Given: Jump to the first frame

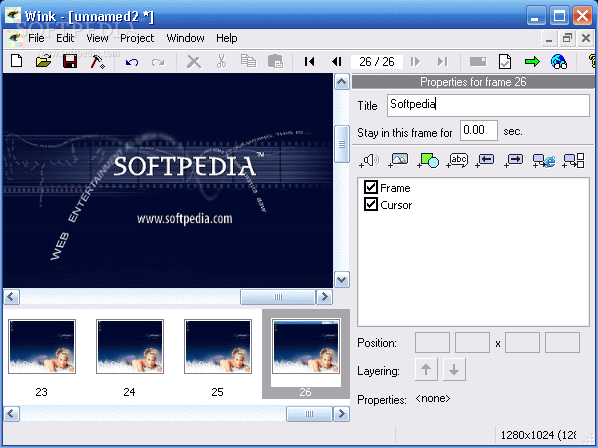Looking at the screenshot, I should coord(309,61).
